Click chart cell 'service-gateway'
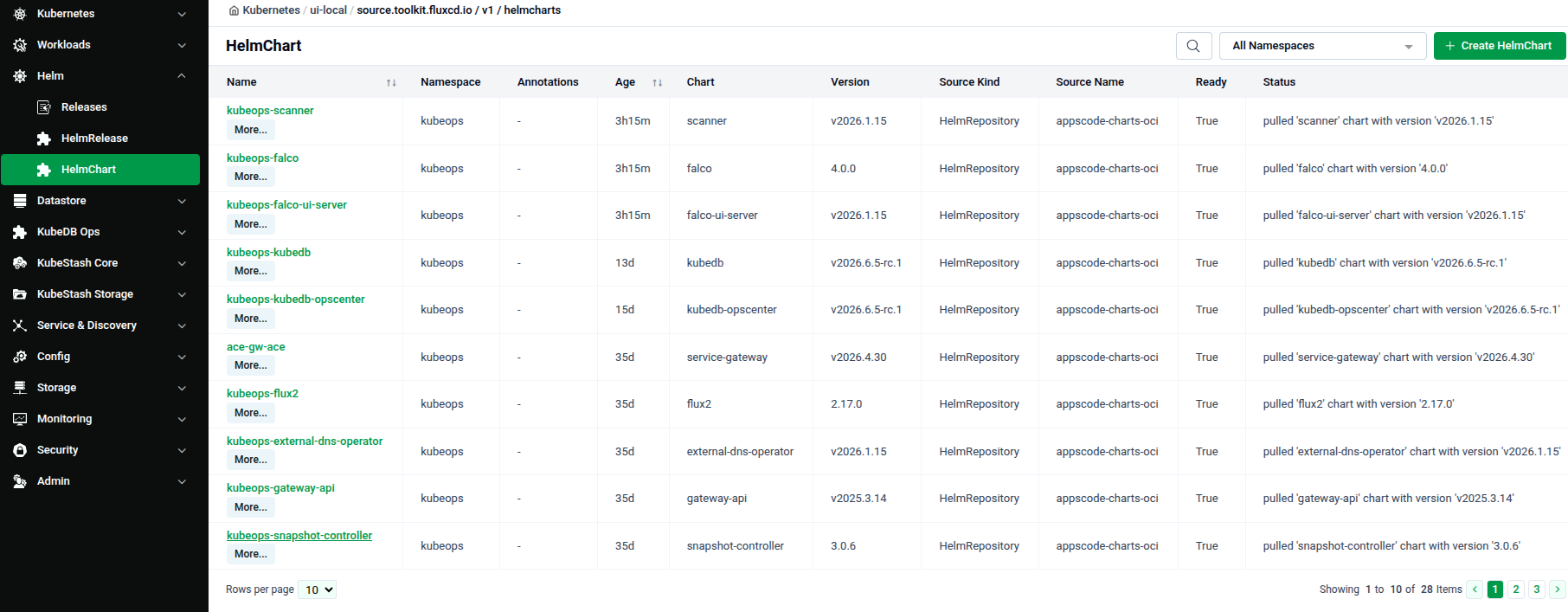 tap(727, 358)
